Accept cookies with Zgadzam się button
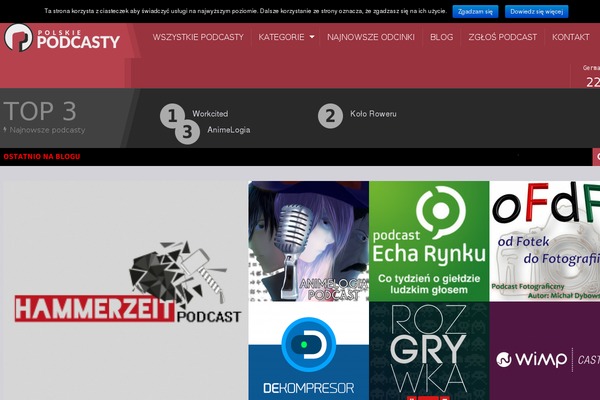Viewport: 600px width, 400px height. [475, 11]
